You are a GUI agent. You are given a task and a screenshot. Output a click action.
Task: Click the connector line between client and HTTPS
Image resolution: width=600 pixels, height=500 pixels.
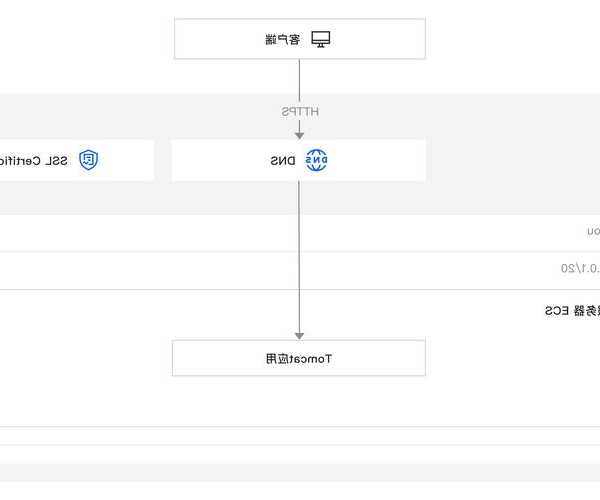[299, 80]
